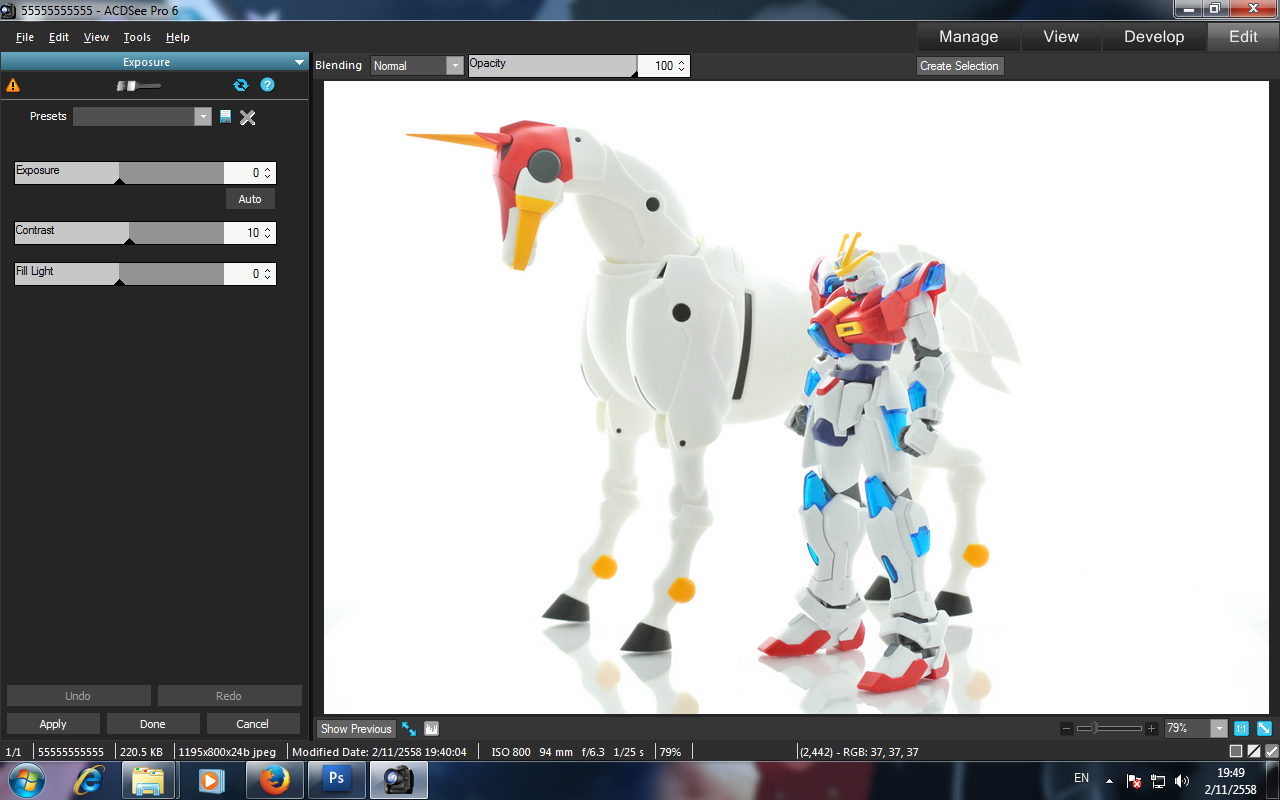Click the blue reset refresh icon
Image resolution: width=1280 pixels, height=800 pixels.
(x=241, y=86)
